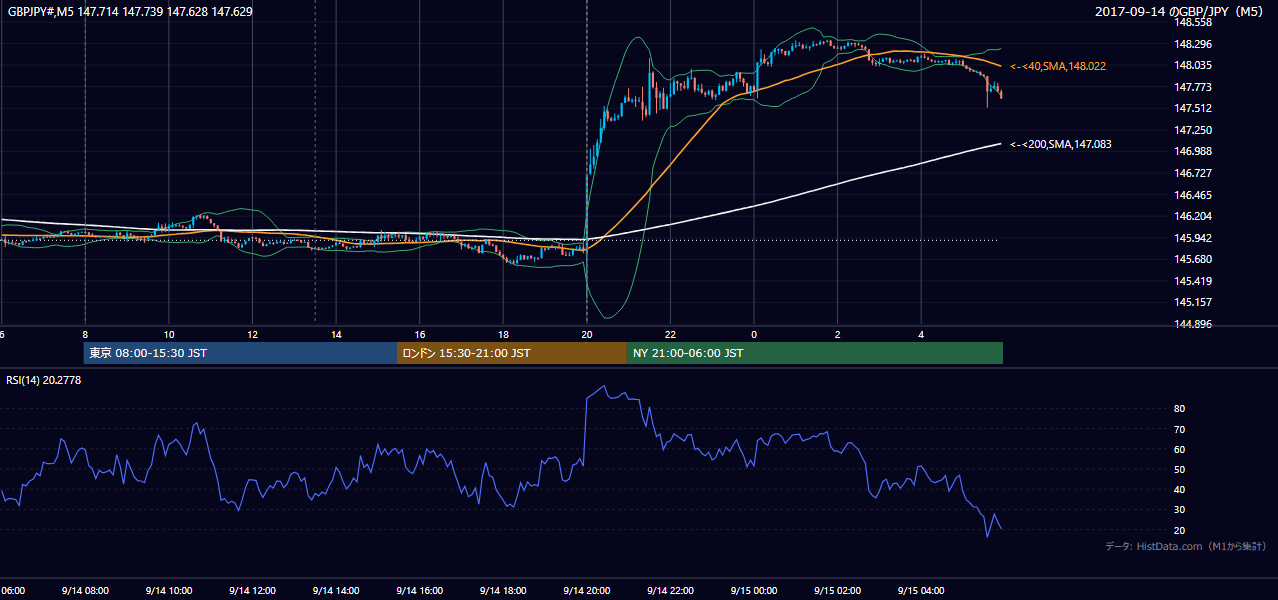Click price axis label 148.296

[x=1192, y=44]
